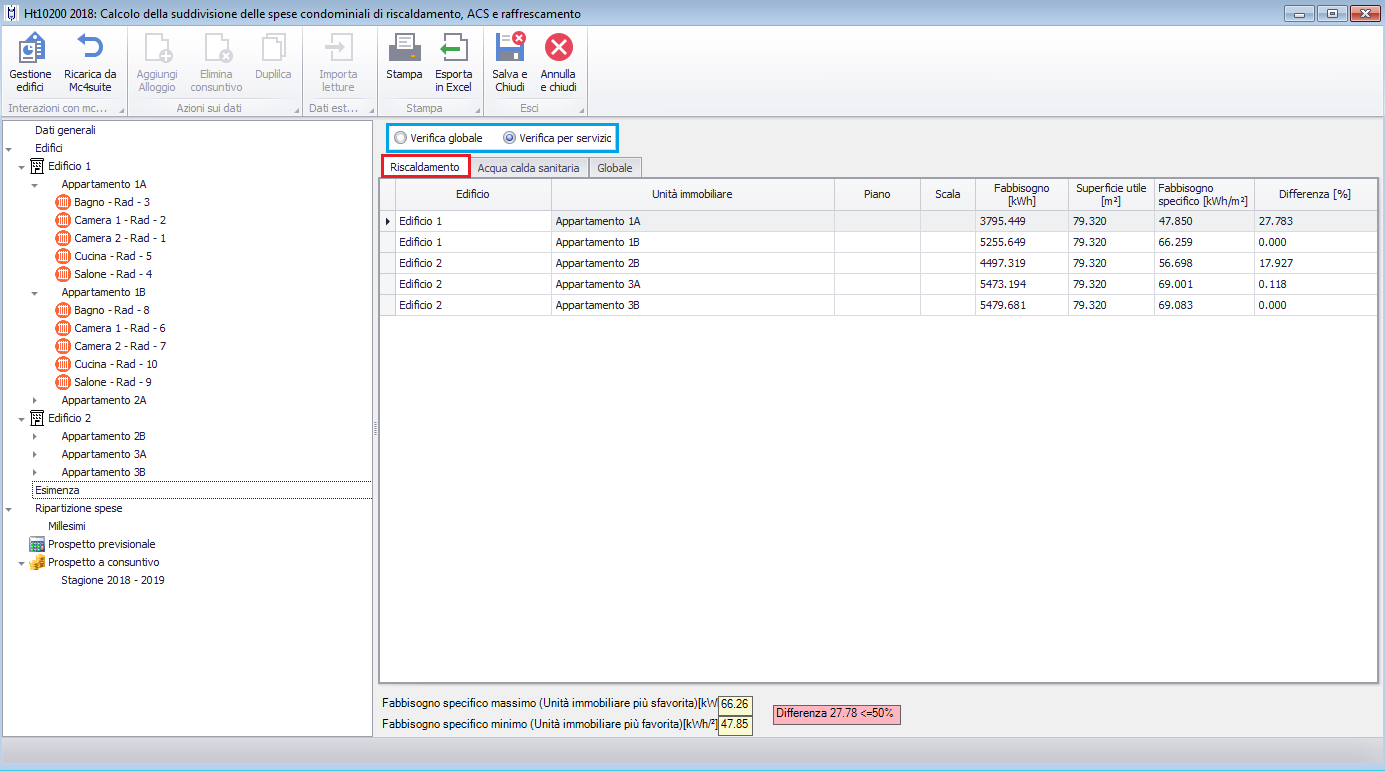Image resolution: width=1385 pixels, height=771 pixels.
Task: Select the Appartamento 2B table row
Action: pyautogui.click(x=692, y=263)
